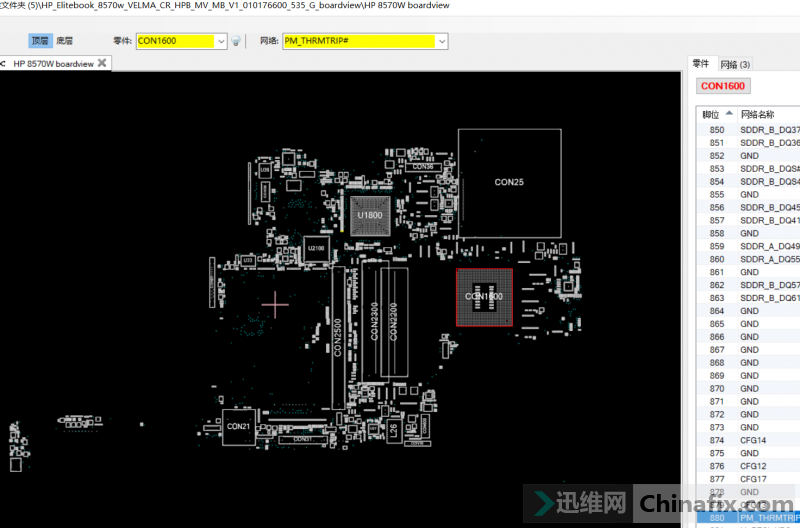Switch to the 网络 (3) tab
Image resolution: width=800 pixels, height=528 pixels.
735,64
